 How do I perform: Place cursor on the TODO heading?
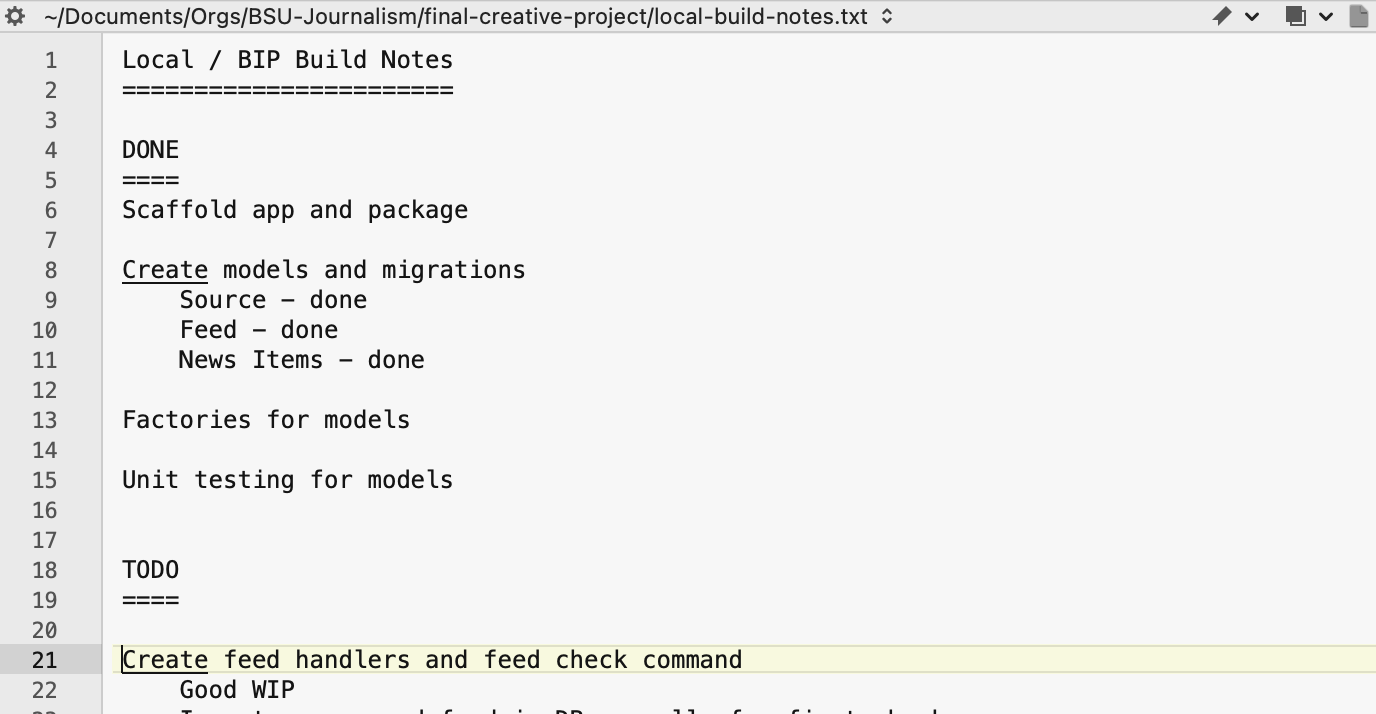pyautogui.click(x=151, y=570)
